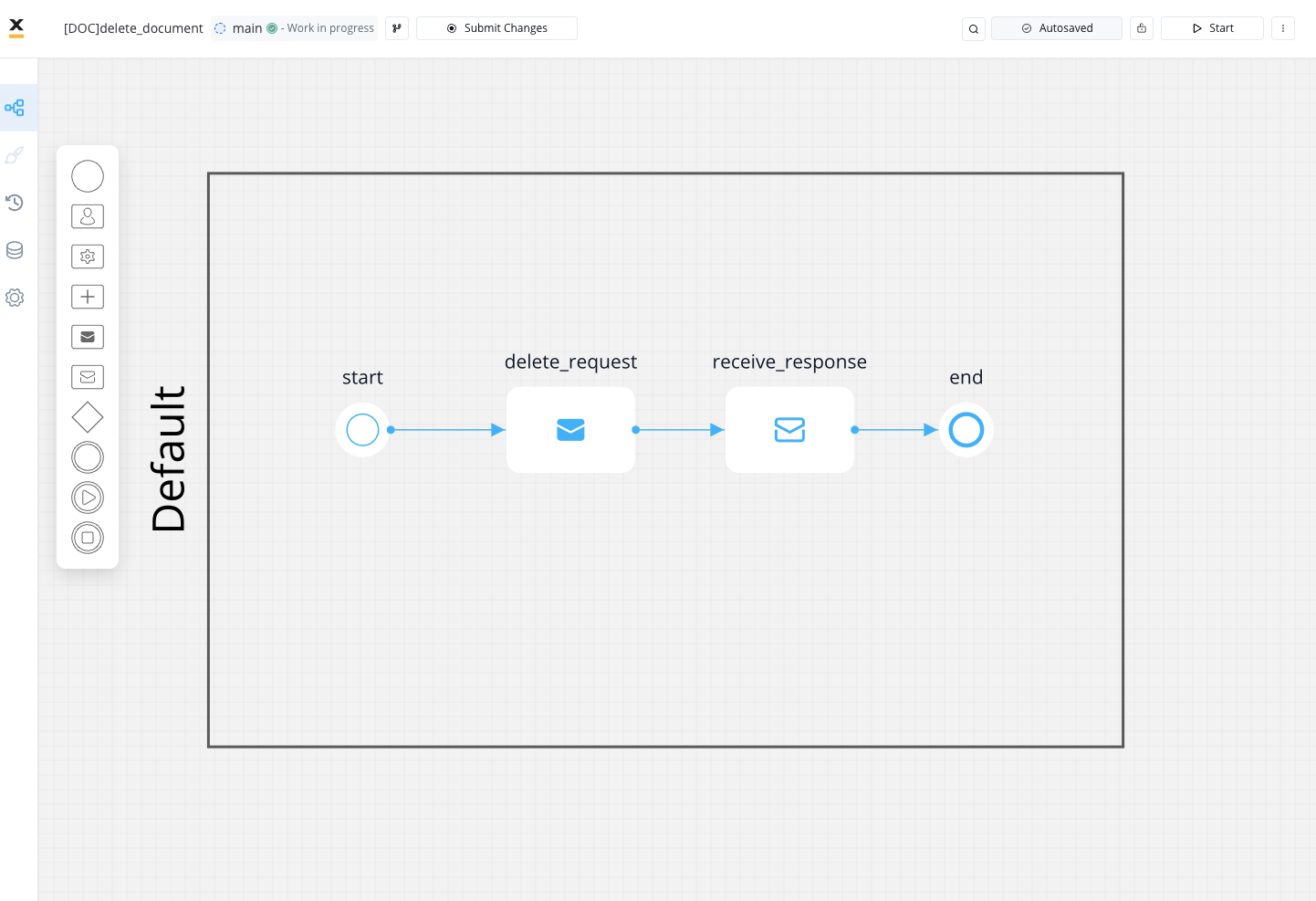The width and height of the screenshot is (1316, 901).
Task: Click the 'receive_response' node label
Action: tap(789, 361)
